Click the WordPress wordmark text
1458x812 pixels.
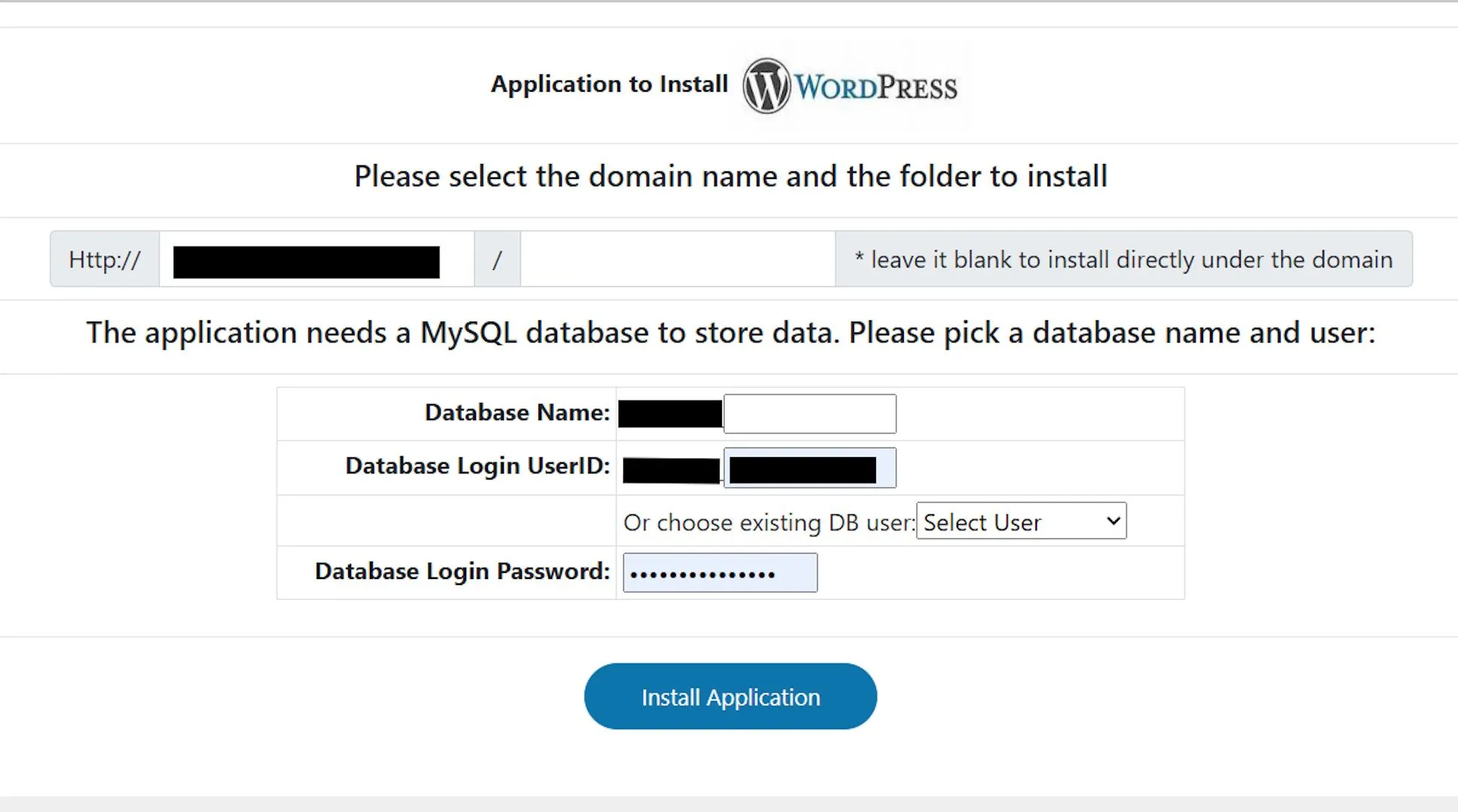pyautogui.click(x=876, y=87)
